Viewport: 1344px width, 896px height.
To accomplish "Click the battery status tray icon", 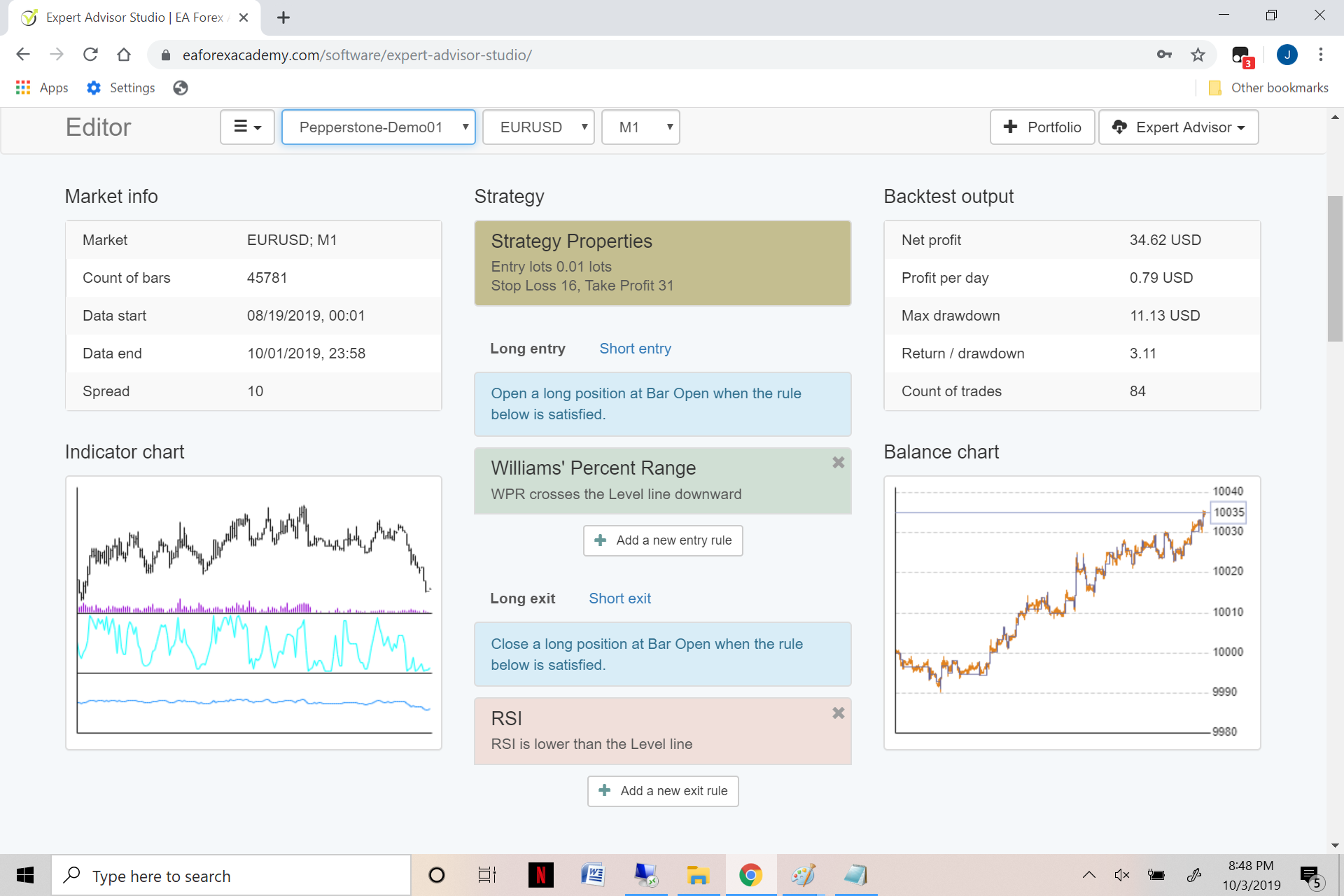I will point(1156,875).
